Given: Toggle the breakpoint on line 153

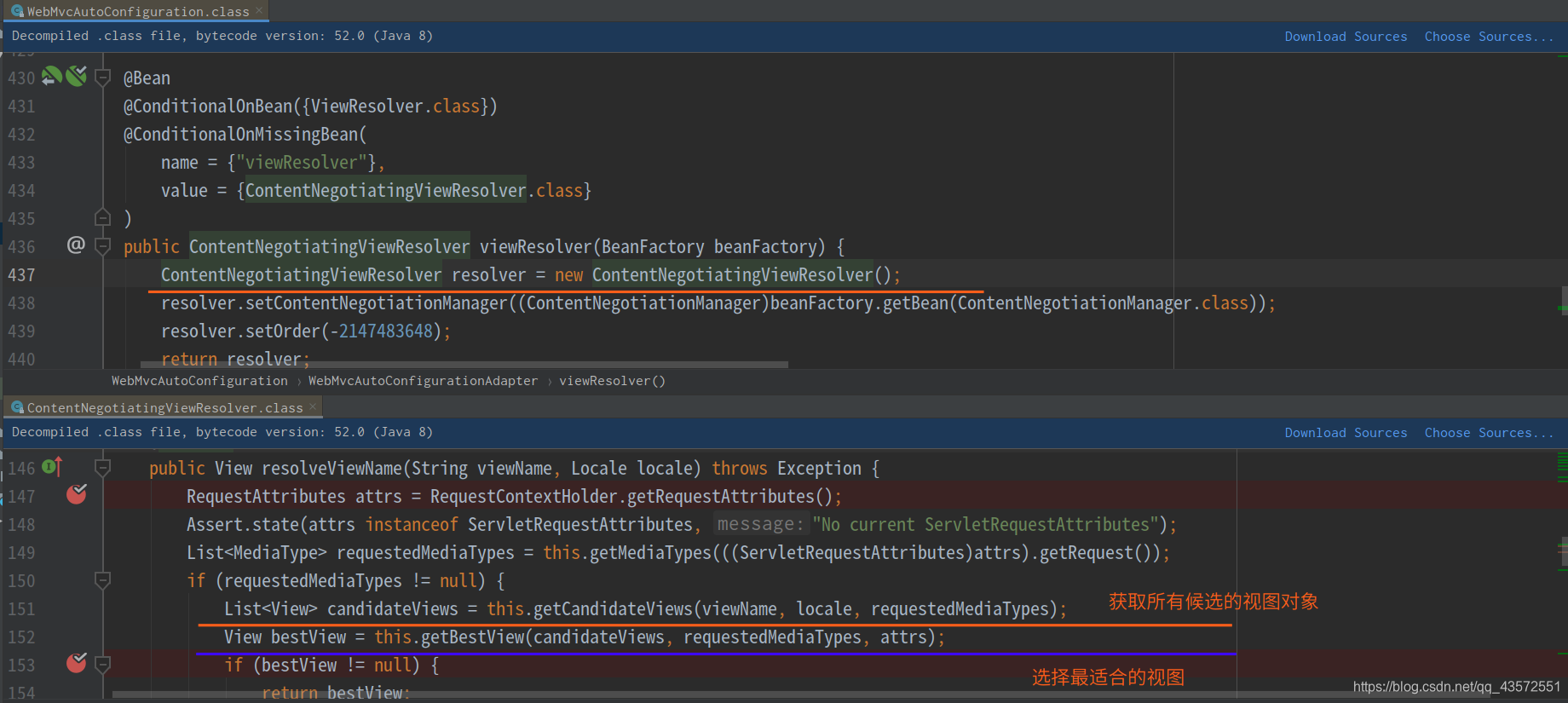Looking at the screenshot, I should click(x=77, y=663).
